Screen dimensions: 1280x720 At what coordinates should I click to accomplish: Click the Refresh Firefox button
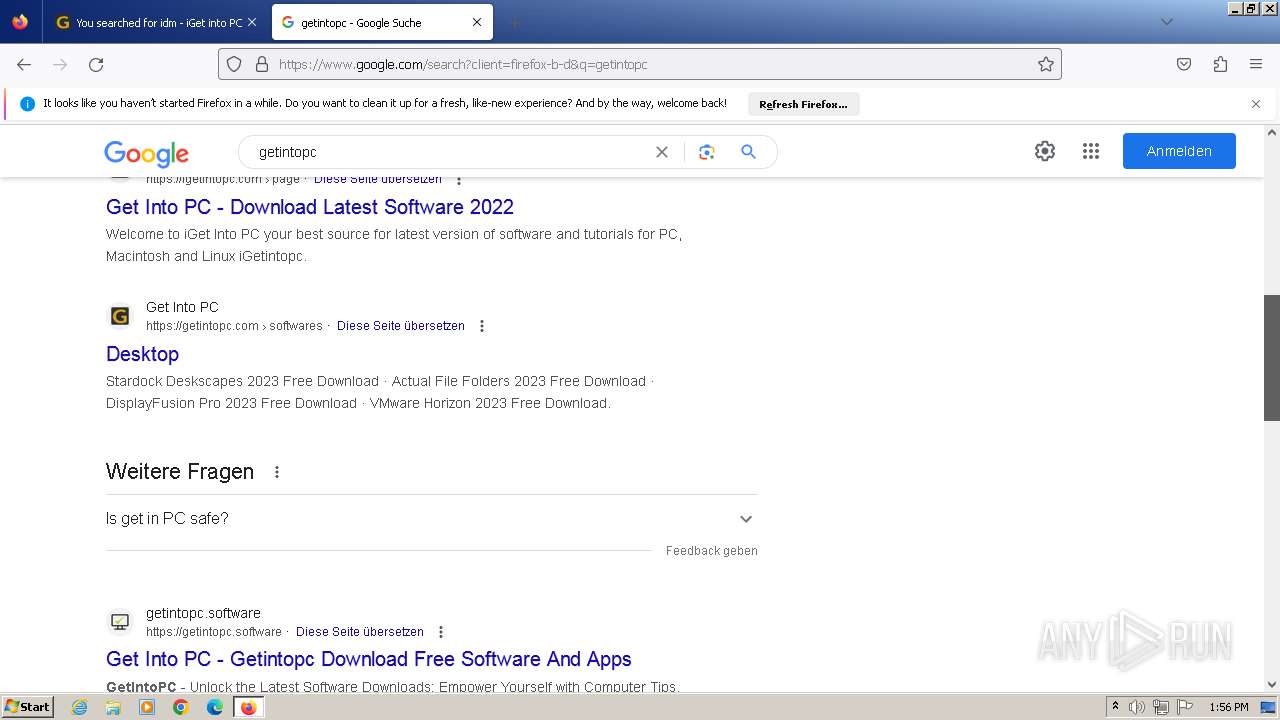click(803, 104)
